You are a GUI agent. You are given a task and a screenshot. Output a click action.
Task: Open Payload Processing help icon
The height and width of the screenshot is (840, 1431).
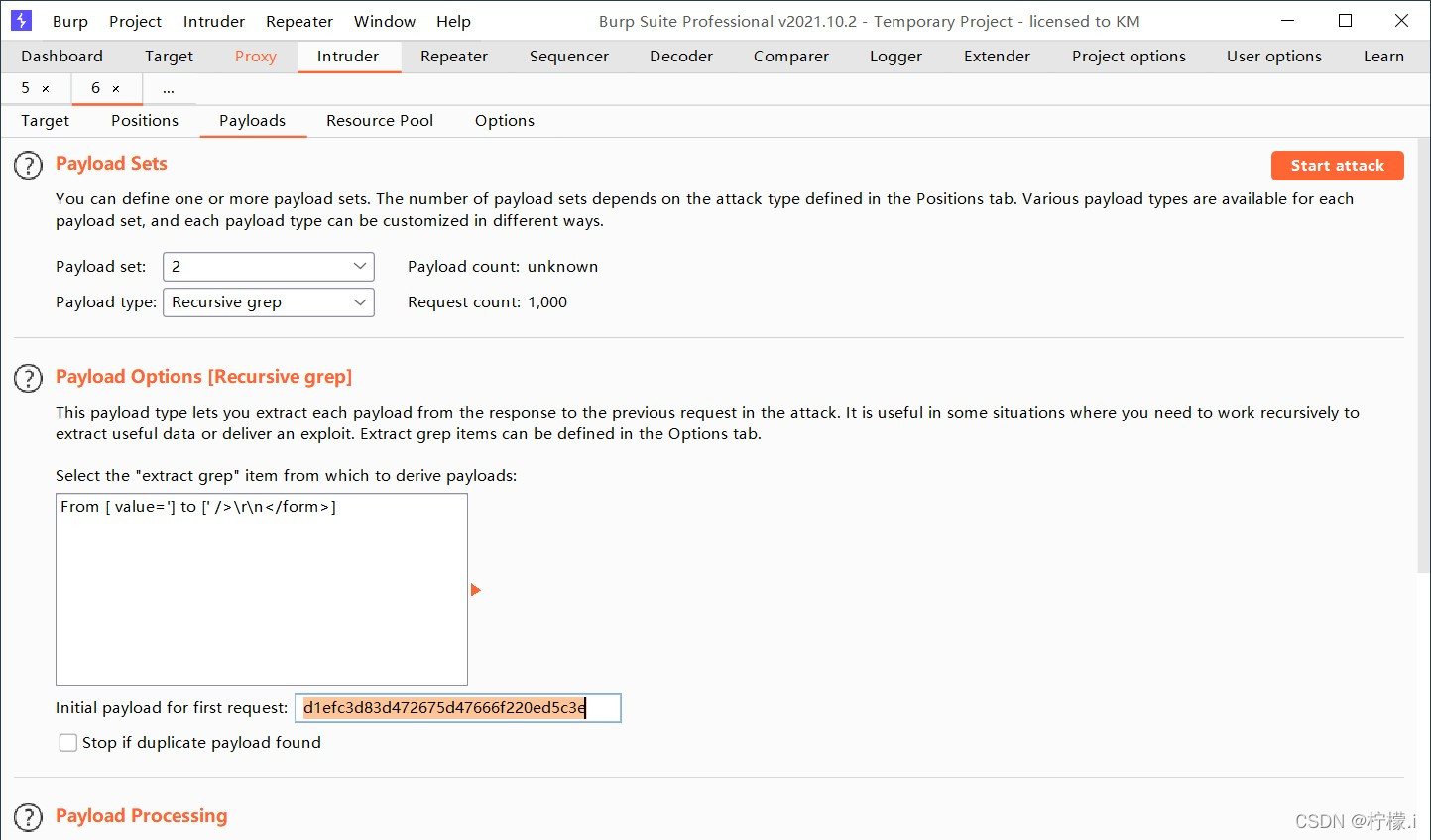(28, 817)
